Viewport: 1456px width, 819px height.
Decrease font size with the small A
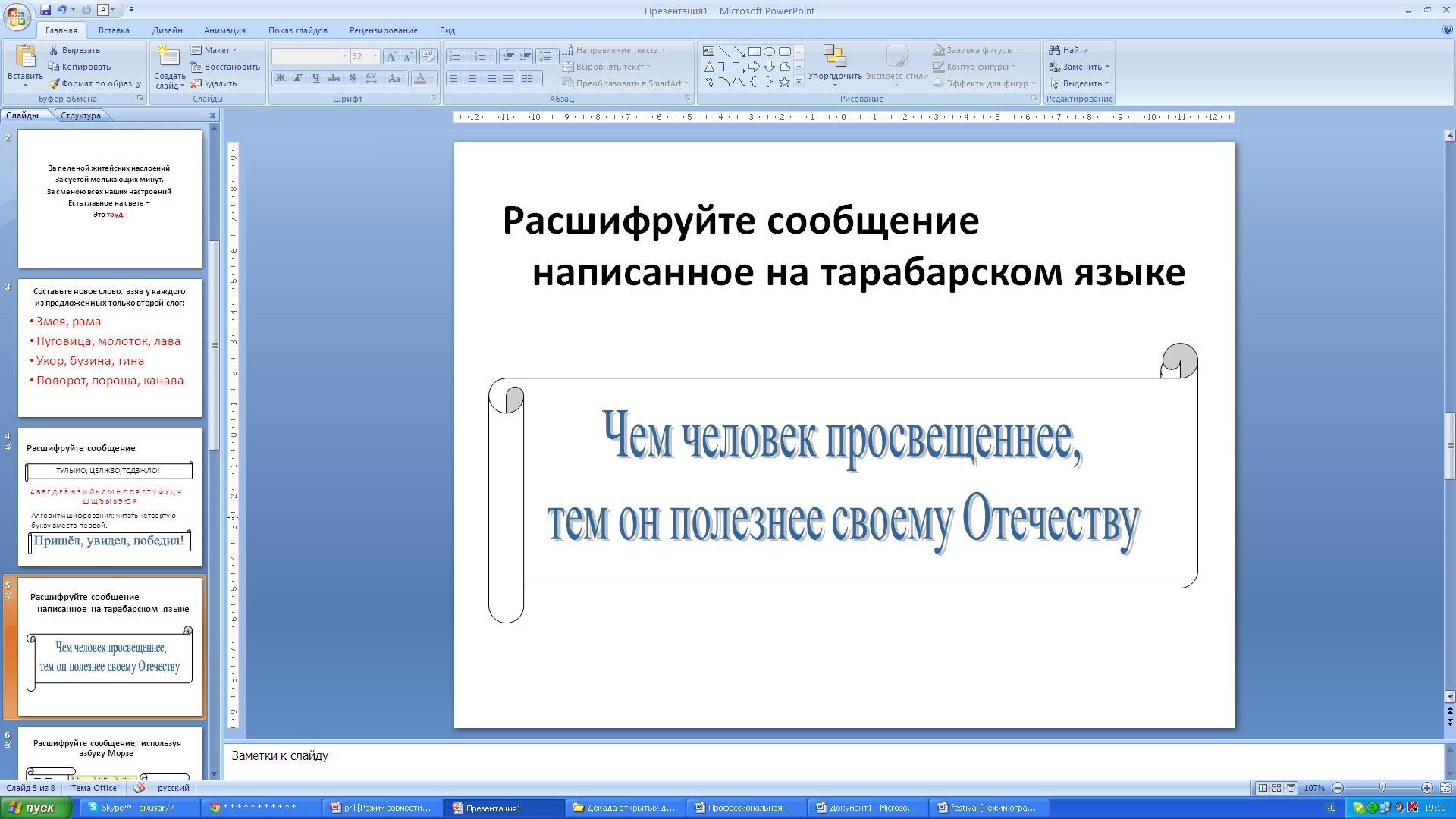tap(408, 57)
